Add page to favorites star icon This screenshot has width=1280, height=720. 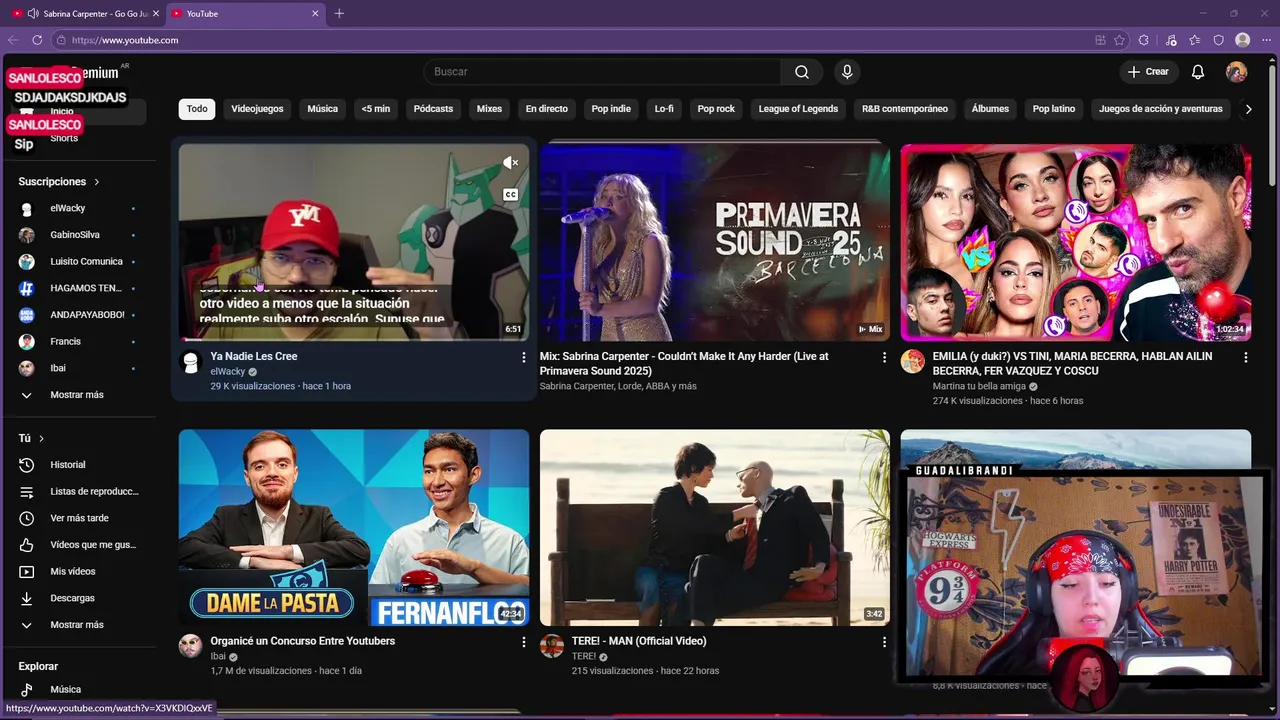coord(1119,40)
